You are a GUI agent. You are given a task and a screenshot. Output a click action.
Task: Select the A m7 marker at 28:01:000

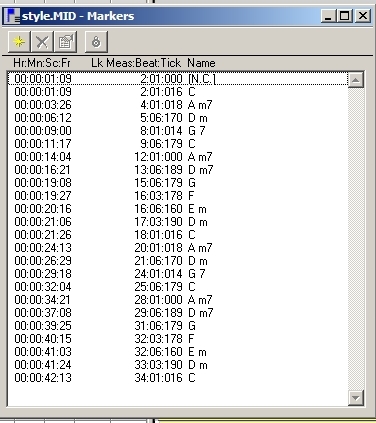[x=178, y=300]
